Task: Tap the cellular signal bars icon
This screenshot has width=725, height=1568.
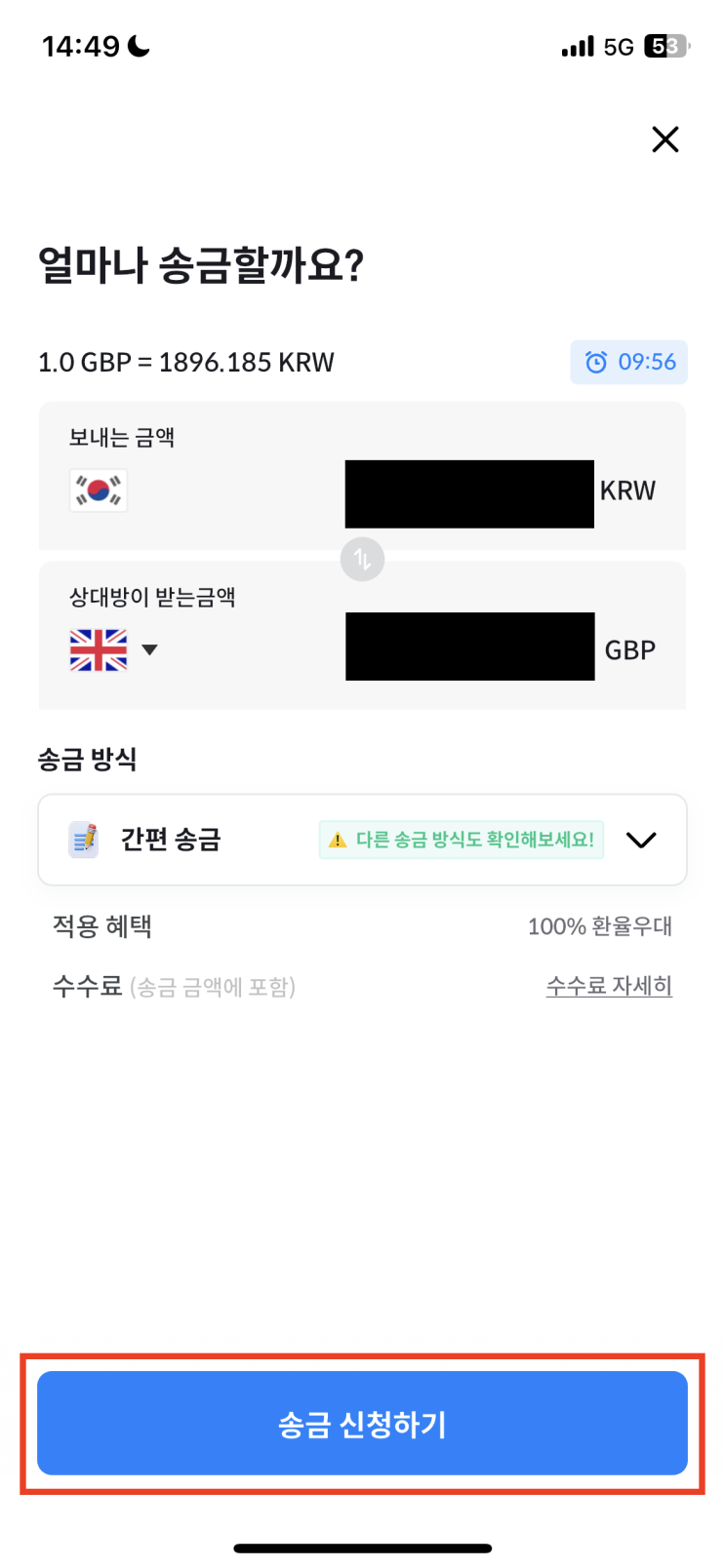Action: pyautogui.click(x=577, y=46)
